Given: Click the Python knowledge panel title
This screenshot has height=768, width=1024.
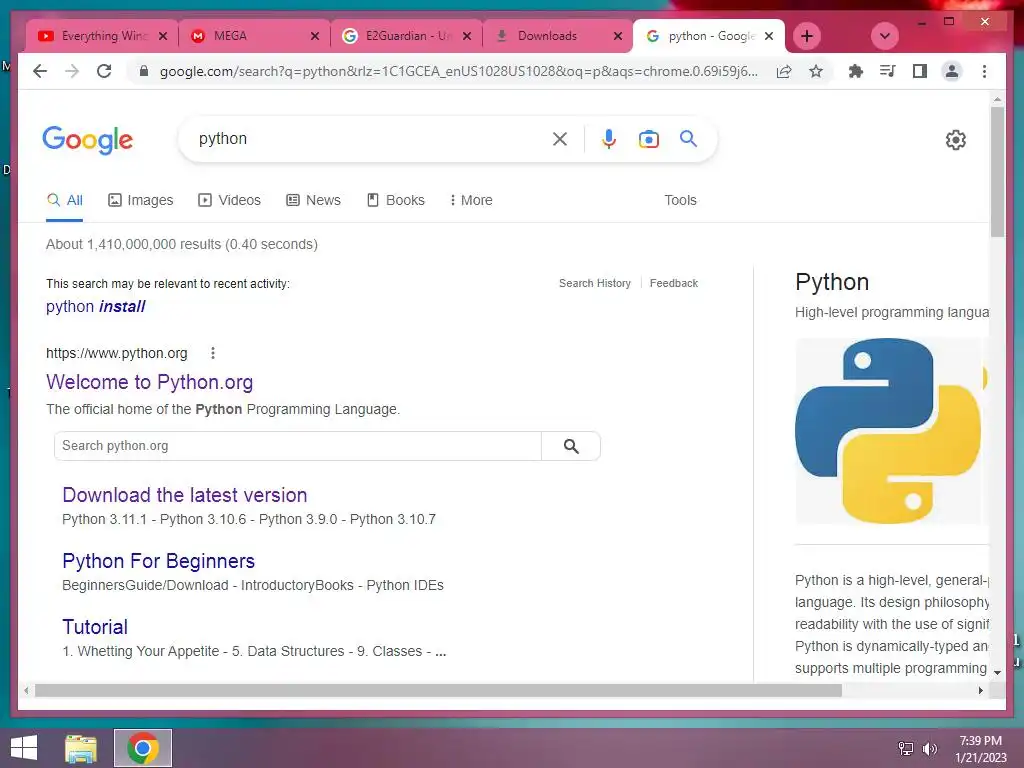Looking at the screenshot, I should 832,282.
